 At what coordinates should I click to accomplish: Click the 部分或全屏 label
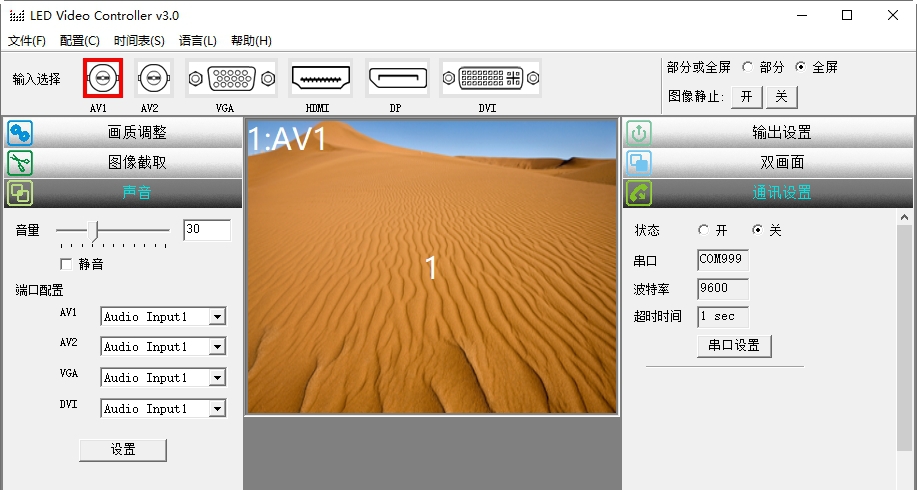(699, 67)
